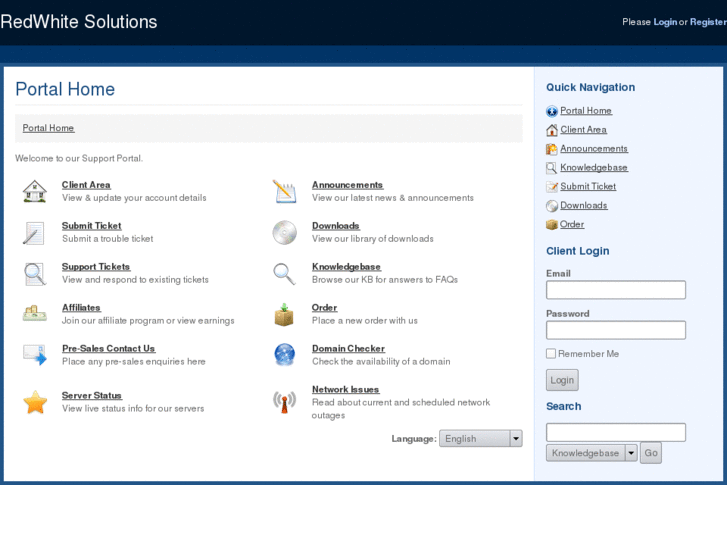Click the Portal Home breadcrumb link
The width and height of the screenshot is (727, 545).
pos(48,128)
